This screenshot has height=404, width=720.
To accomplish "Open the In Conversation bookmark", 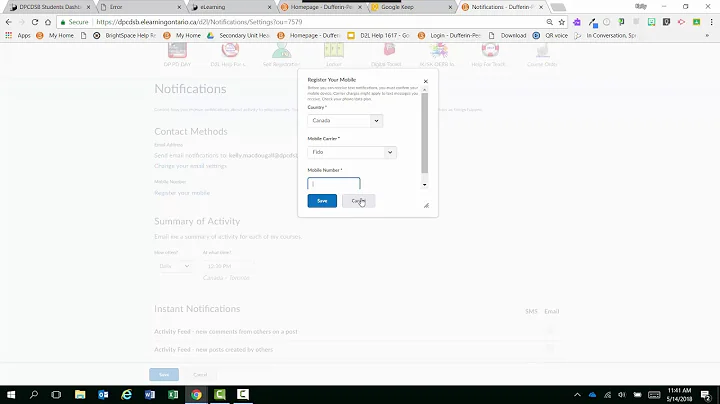I will pyautogui.click(x=605, y=35).
